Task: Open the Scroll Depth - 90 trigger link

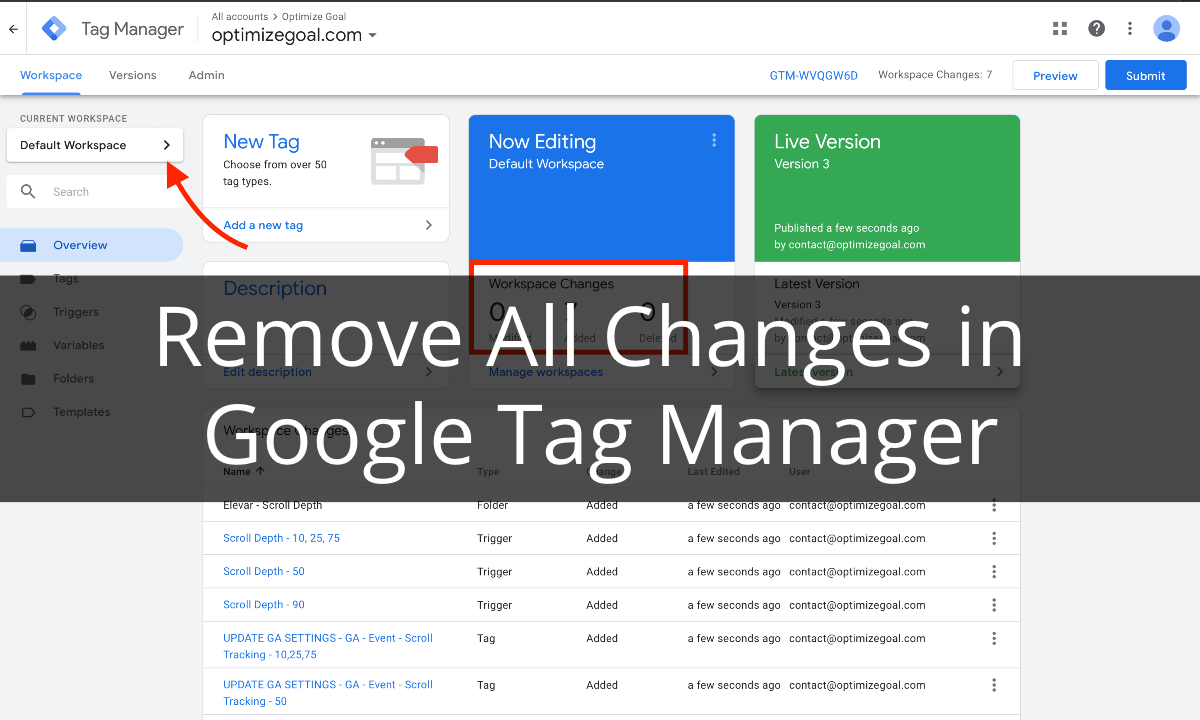Action: pos(264,605)
